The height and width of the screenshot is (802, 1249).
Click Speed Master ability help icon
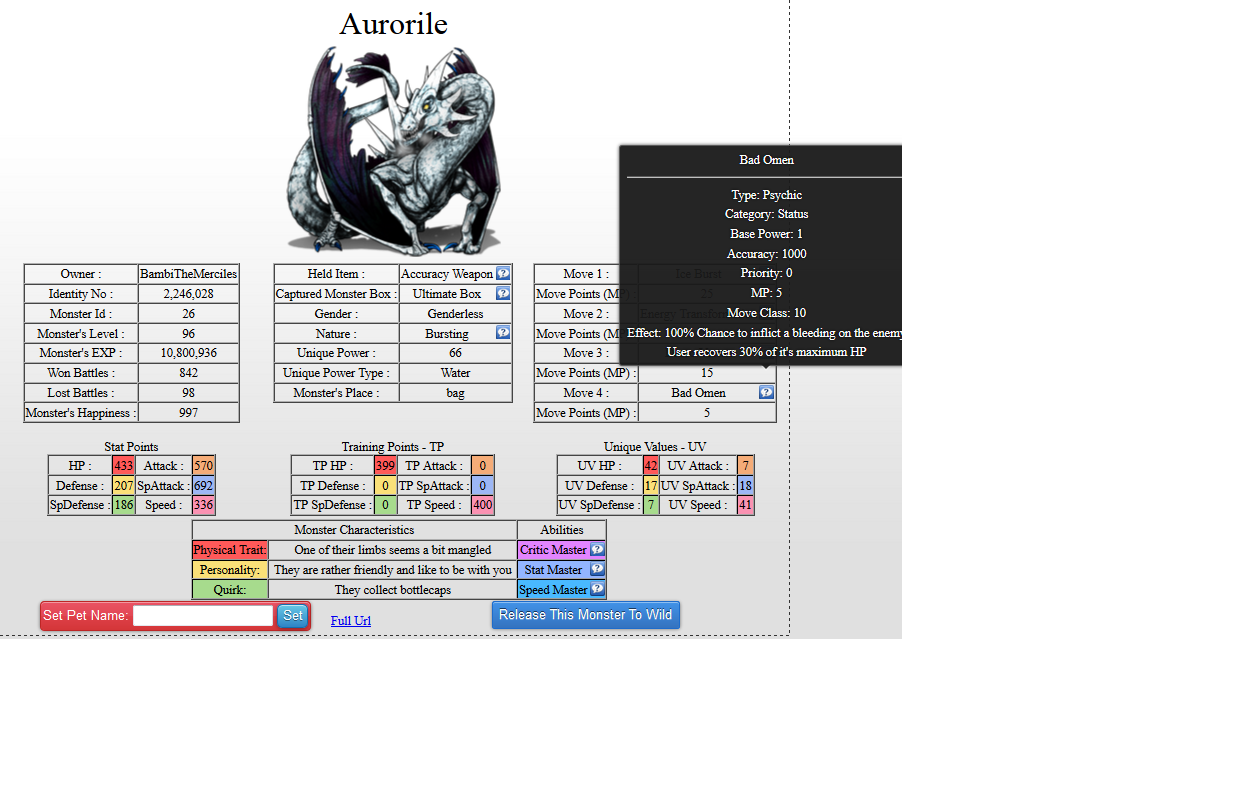pyautogui.click(x=597, y=589)
